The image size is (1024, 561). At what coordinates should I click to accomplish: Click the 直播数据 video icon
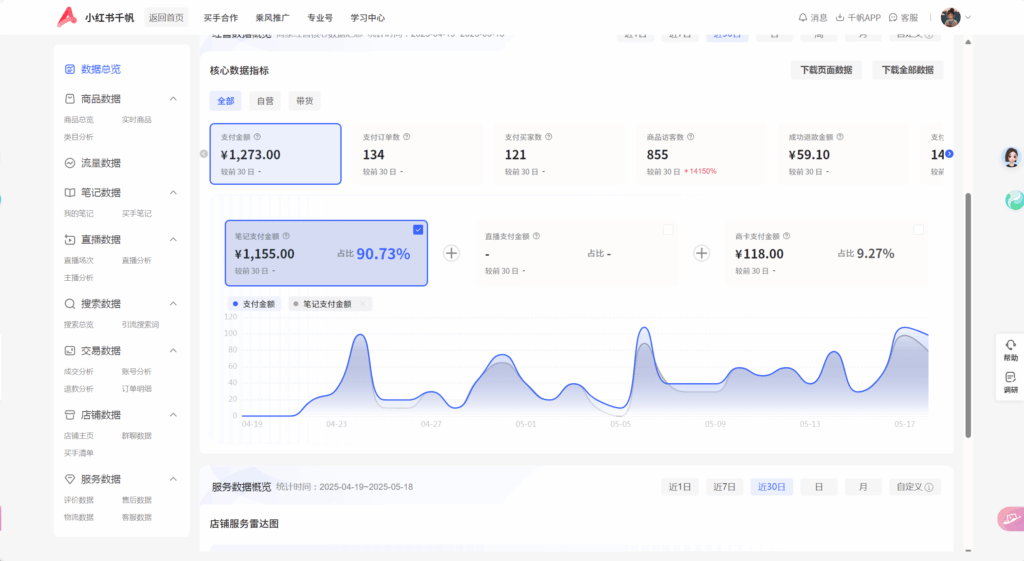coord(70,240)
